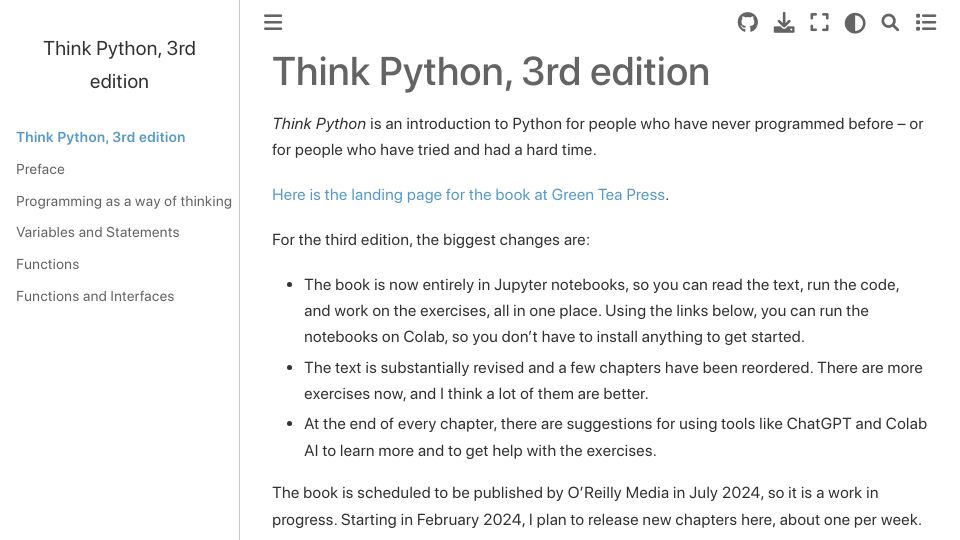Follow the Green Tea Press landing page link
Viewport: 960px width, 540px height.
point(468,195)
